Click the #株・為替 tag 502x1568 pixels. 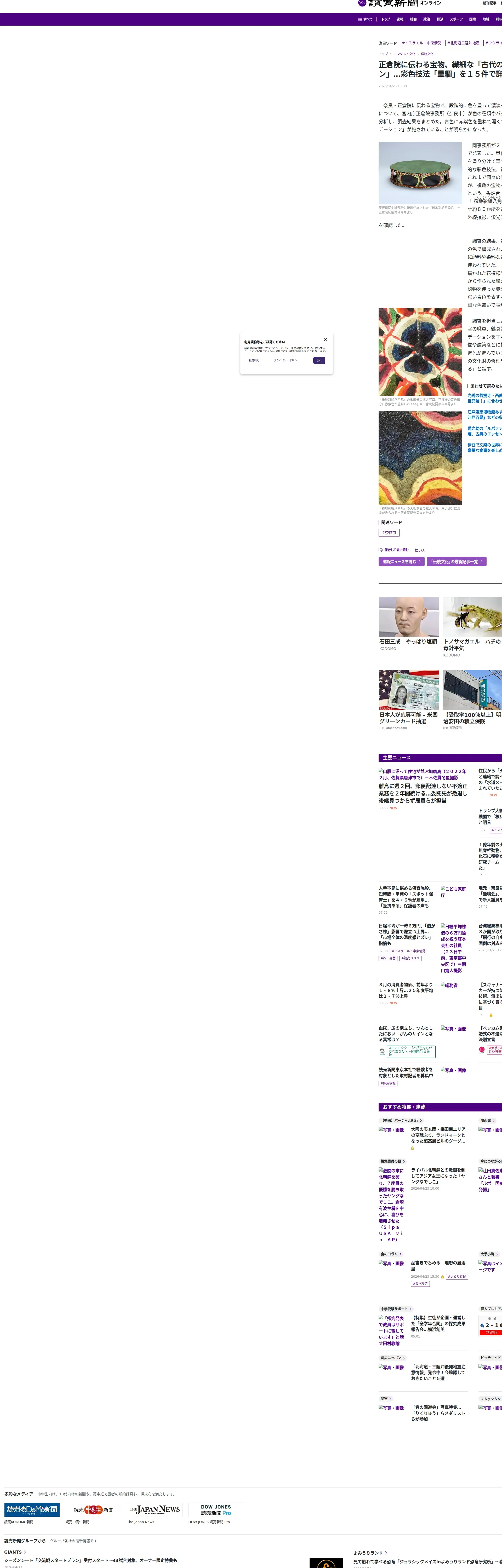(x=388, y=958)
